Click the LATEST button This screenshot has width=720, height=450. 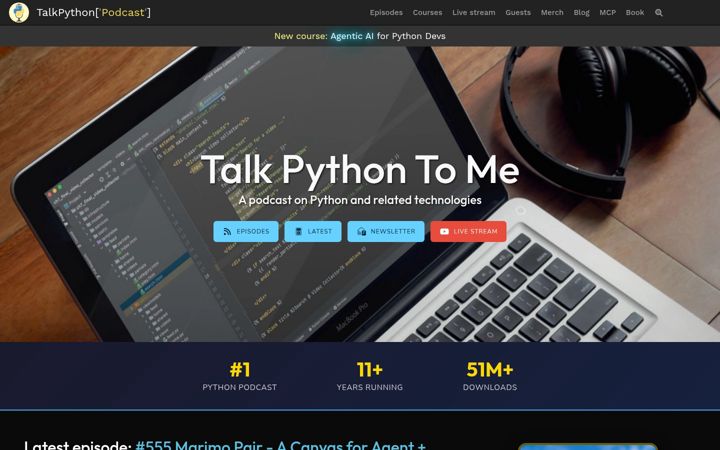[313, 231]
